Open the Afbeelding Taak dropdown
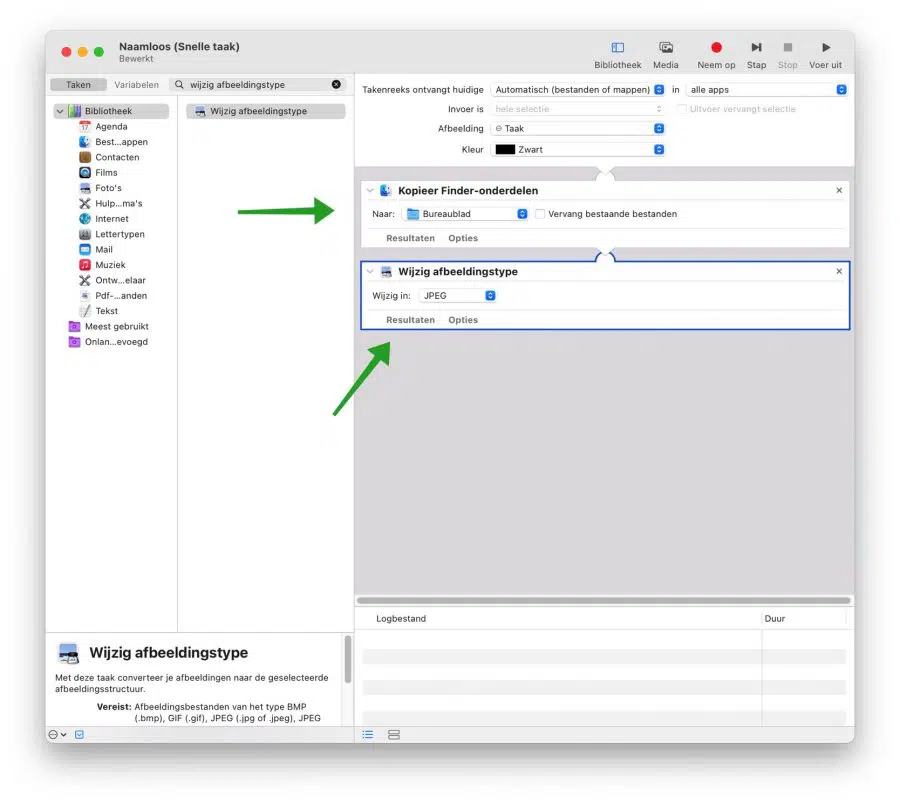Screen dimensions: 900x803 pyautogui.click(x=577, y=129)
